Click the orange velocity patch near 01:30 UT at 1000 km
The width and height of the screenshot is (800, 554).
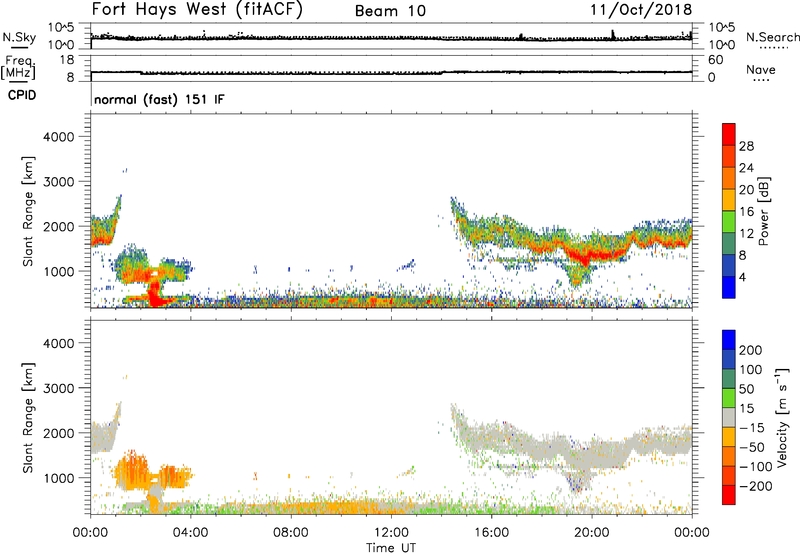pyautogui.click(x=134, y=472)
